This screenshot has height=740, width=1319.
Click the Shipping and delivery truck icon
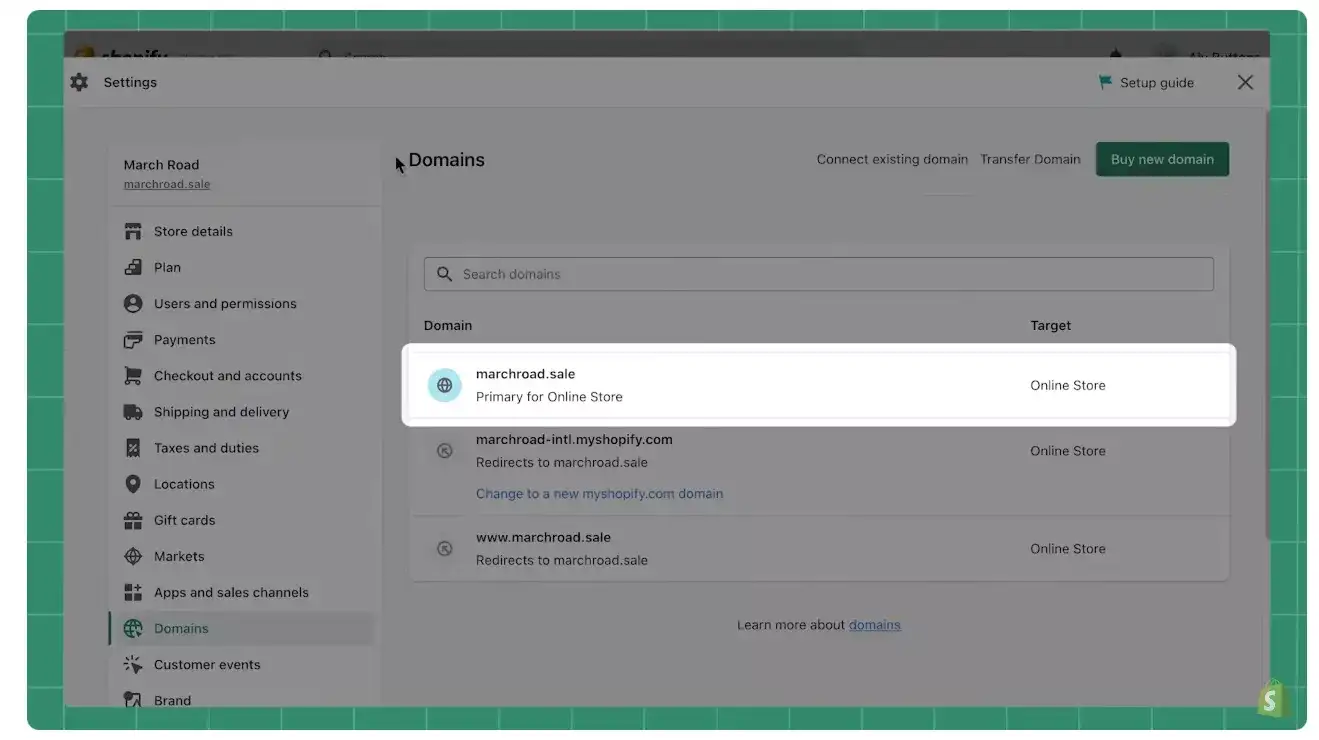click(x=133, y=412)
